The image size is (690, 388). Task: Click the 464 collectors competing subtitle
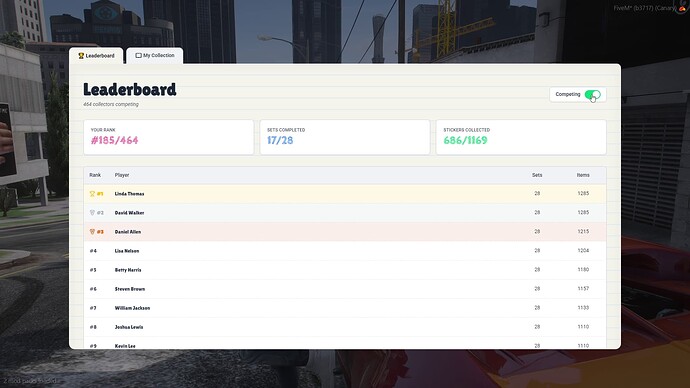point(111,104)
